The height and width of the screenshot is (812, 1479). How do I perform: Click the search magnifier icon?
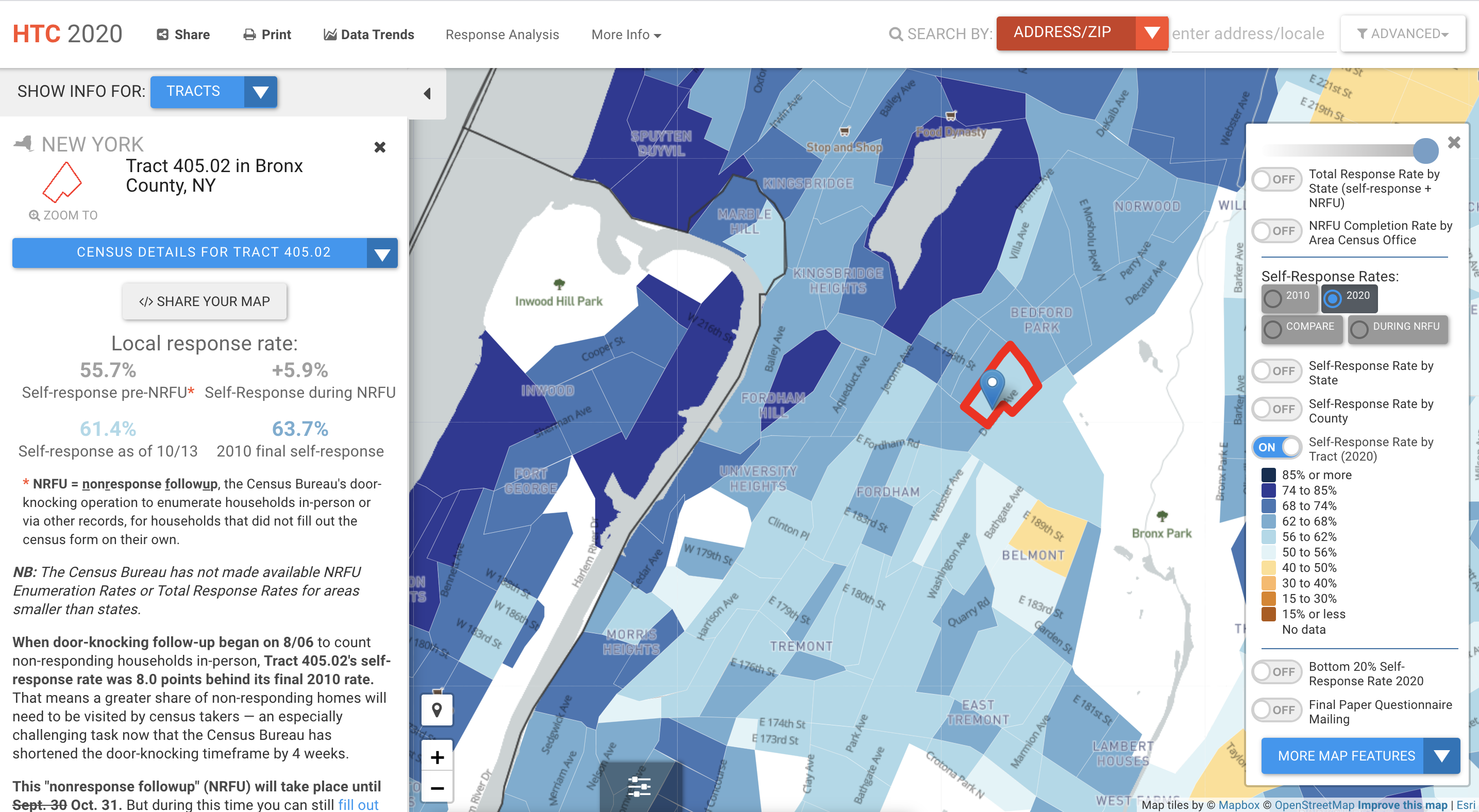click(895, 35)
